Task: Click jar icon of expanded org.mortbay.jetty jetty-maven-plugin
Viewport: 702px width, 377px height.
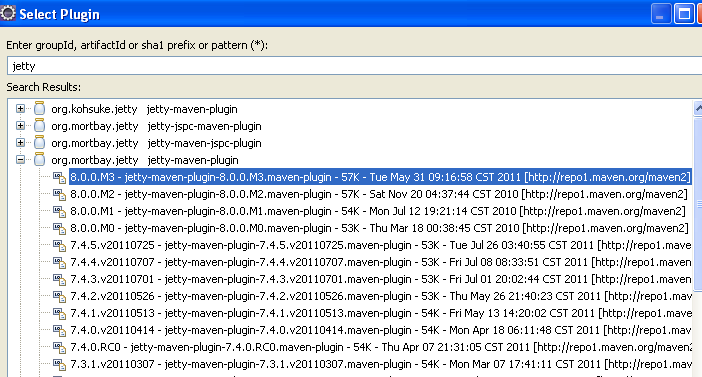Action: (39, 159)
